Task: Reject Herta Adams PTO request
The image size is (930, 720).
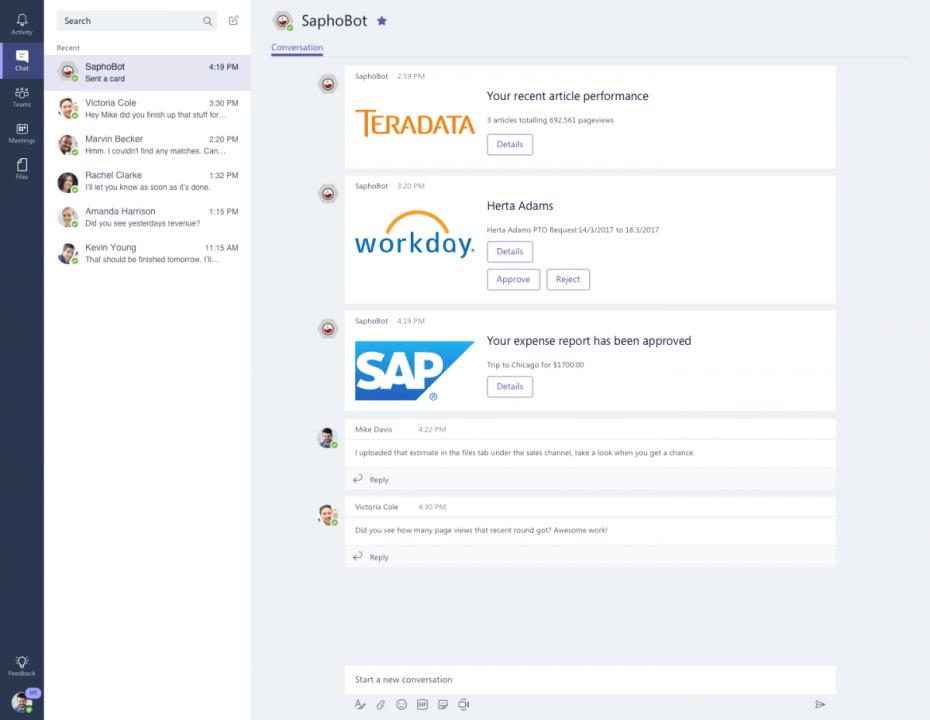Action: [568, 279]
